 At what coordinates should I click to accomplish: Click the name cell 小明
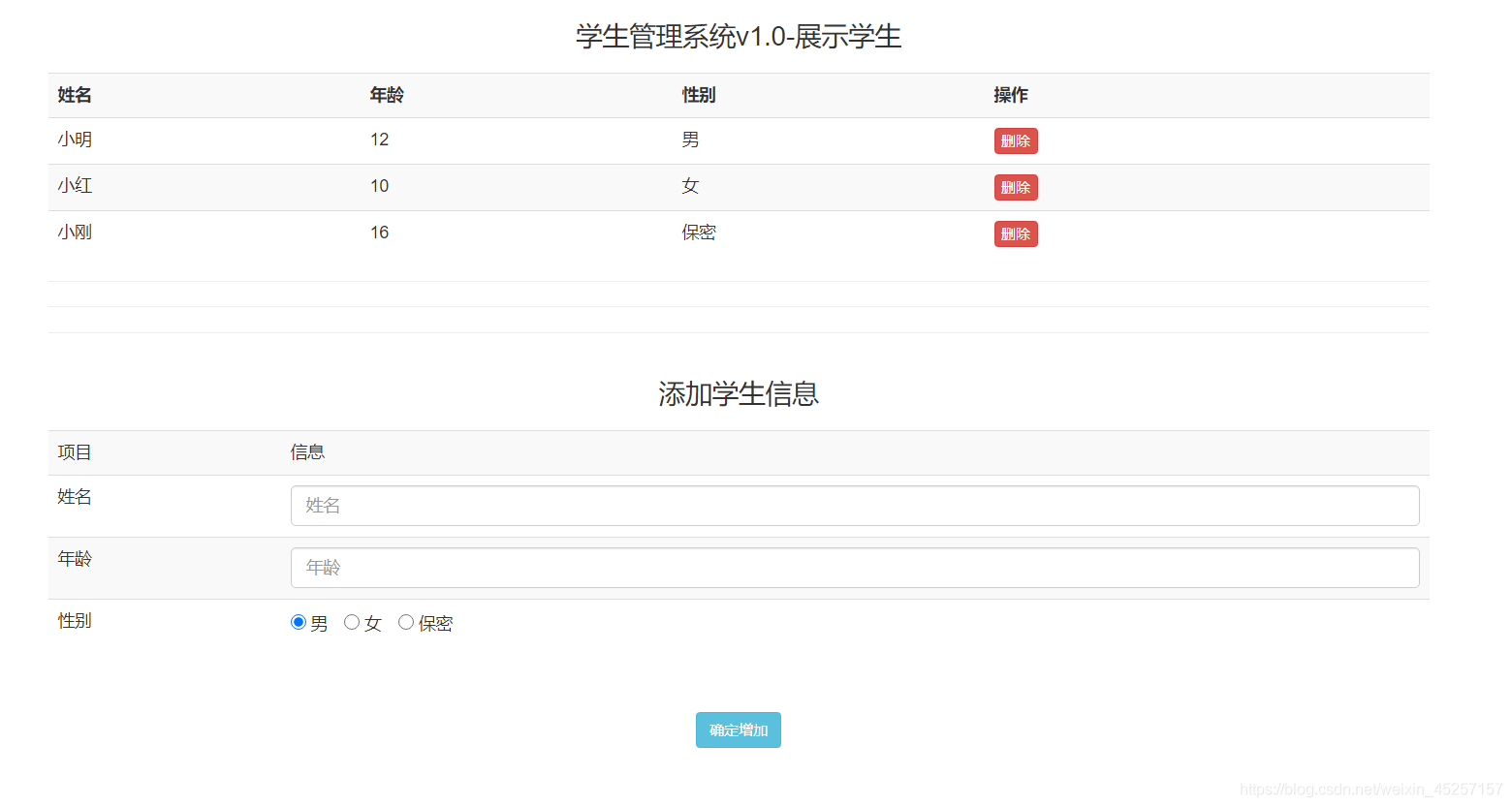pos(75,140)
